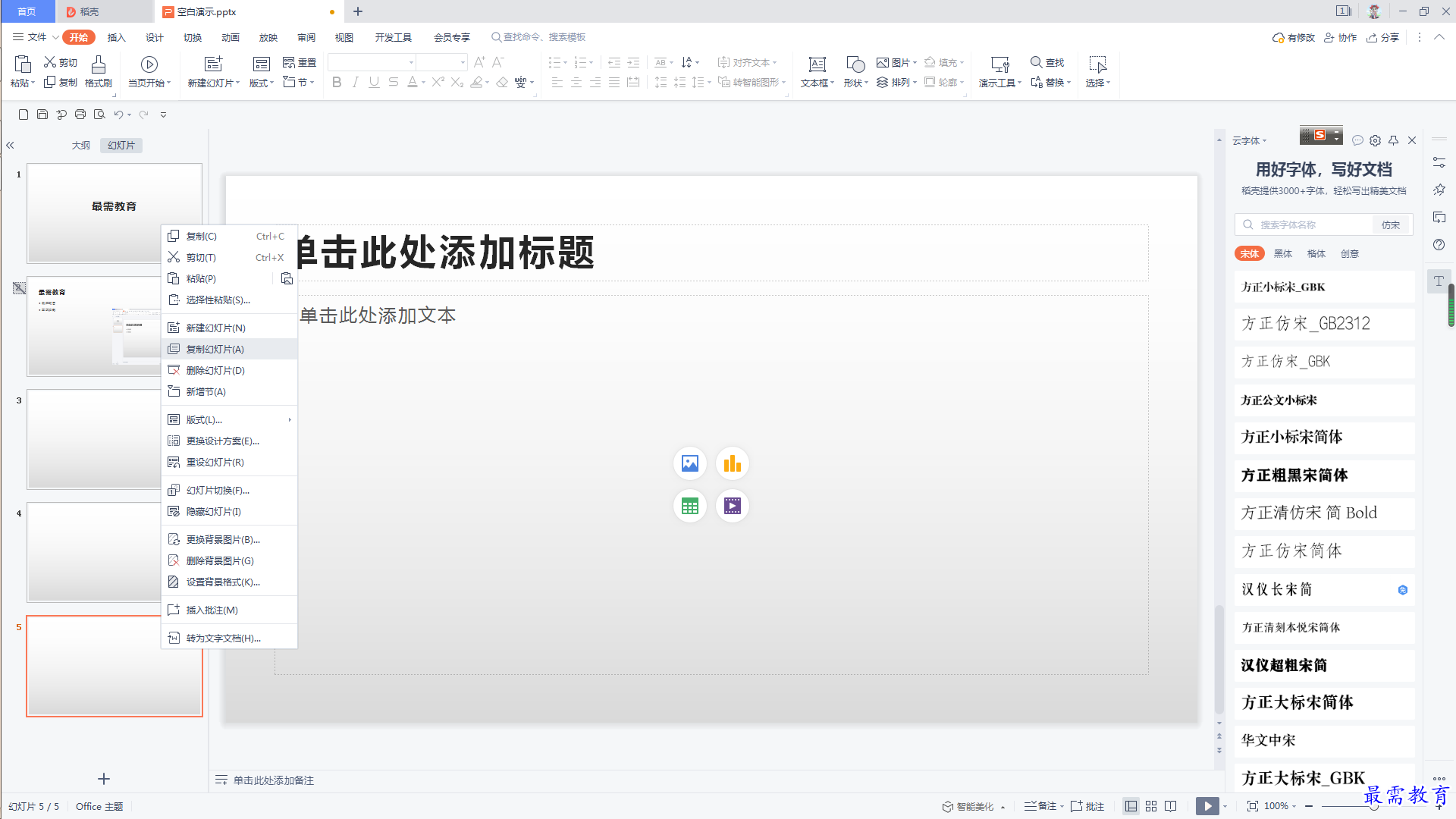Image resolution: width=1456 pixels, height=819 pixels.
Task: Click the New Slide (新建幻灯片) icon
Action: point(214,64)
